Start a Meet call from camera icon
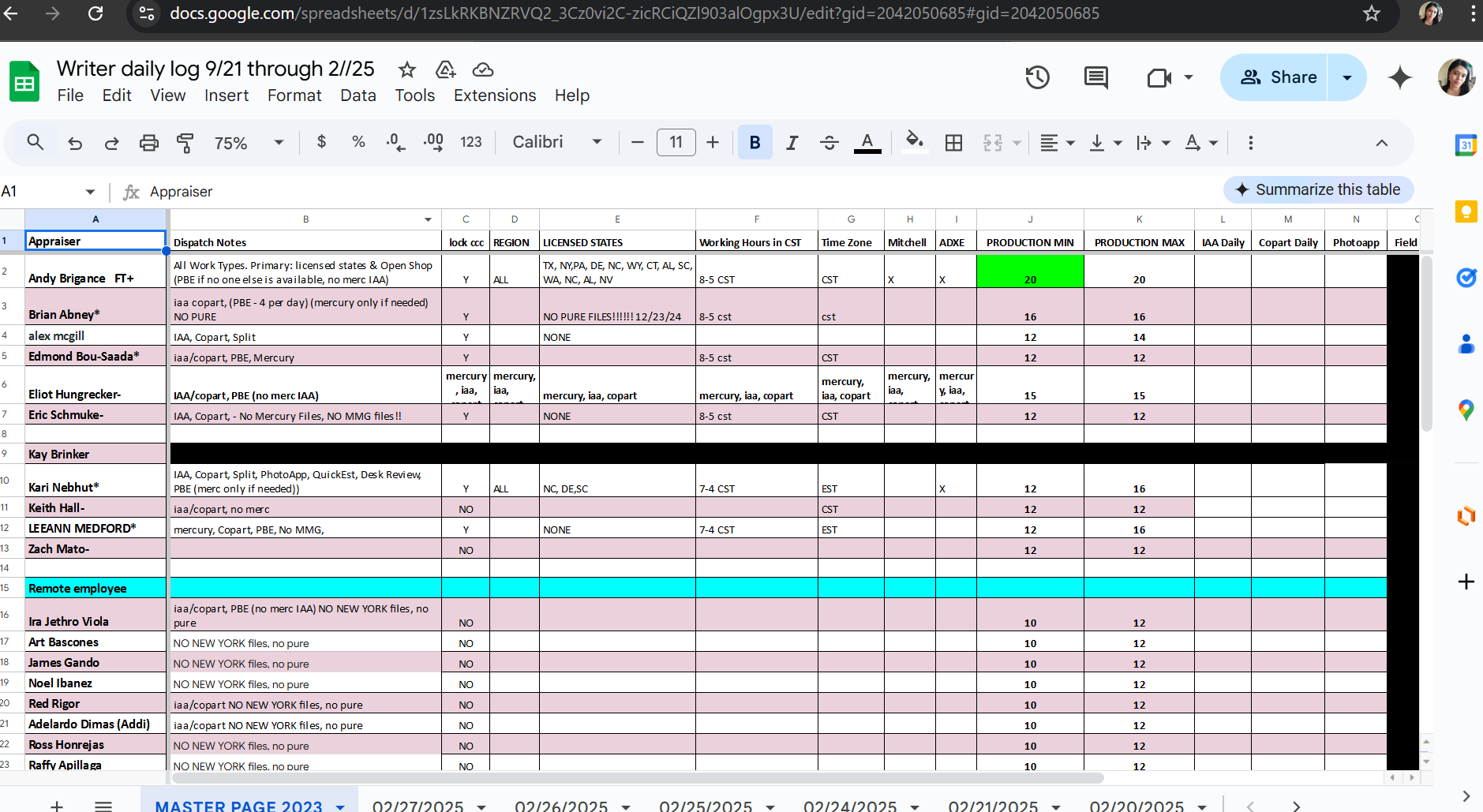The image size is (1483, 812). (1159, 77)
